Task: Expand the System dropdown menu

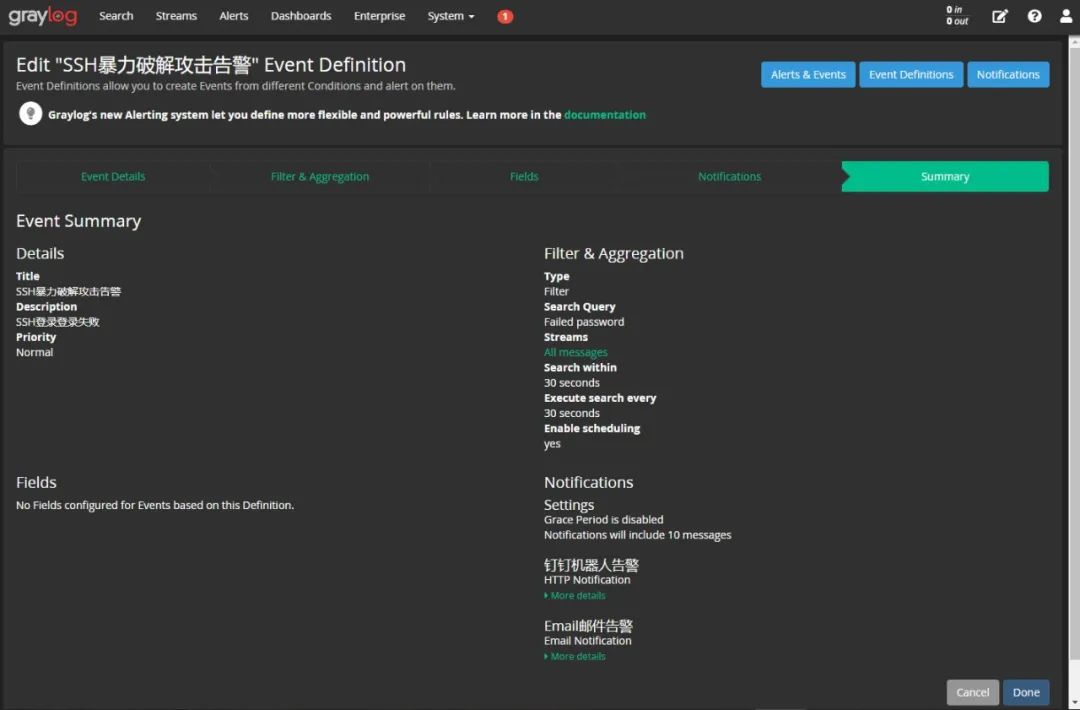Action: click(450, 16)
